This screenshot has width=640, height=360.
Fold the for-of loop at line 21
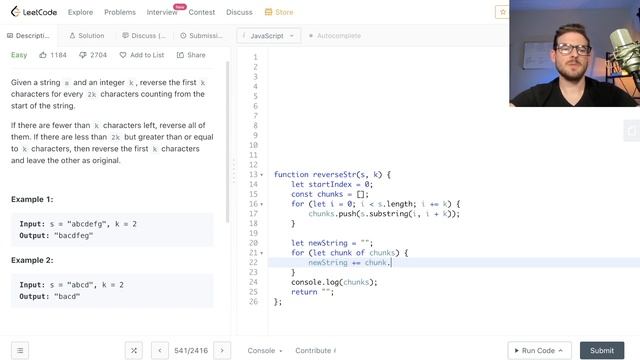262,253
